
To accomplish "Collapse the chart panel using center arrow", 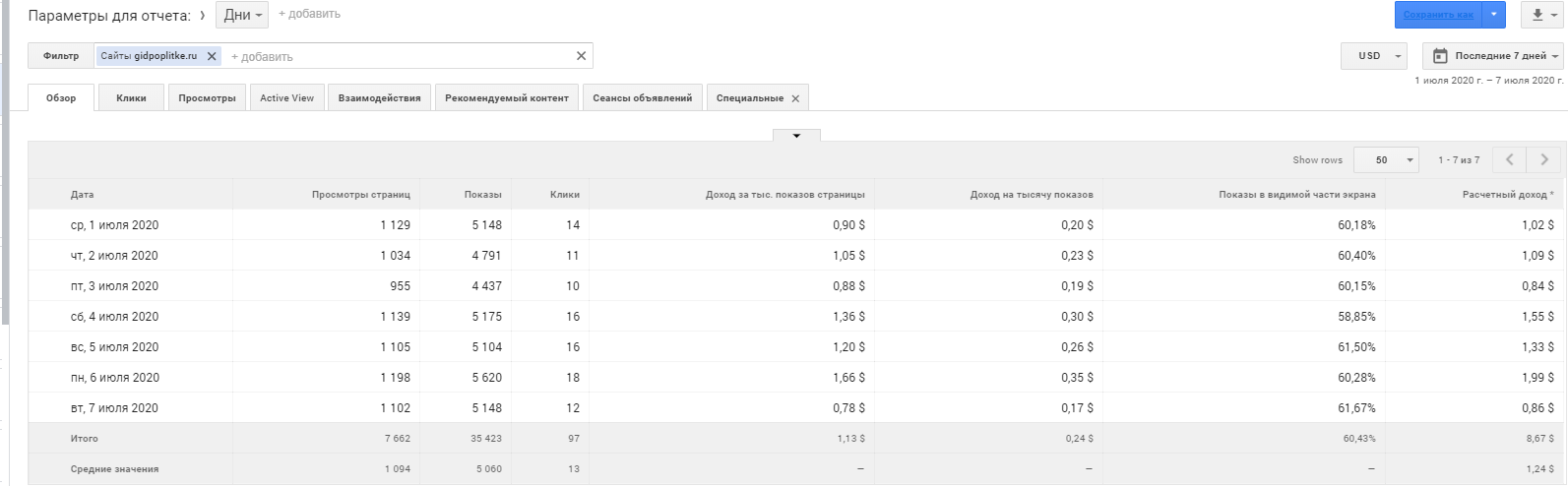I will pyautogui.click(x=797, y=136).
